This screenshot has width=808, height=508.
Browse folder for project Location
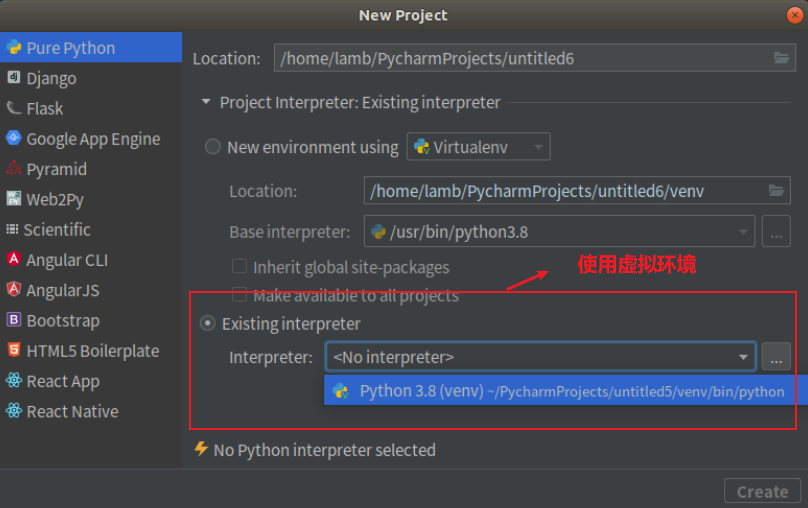pos(781,58)
